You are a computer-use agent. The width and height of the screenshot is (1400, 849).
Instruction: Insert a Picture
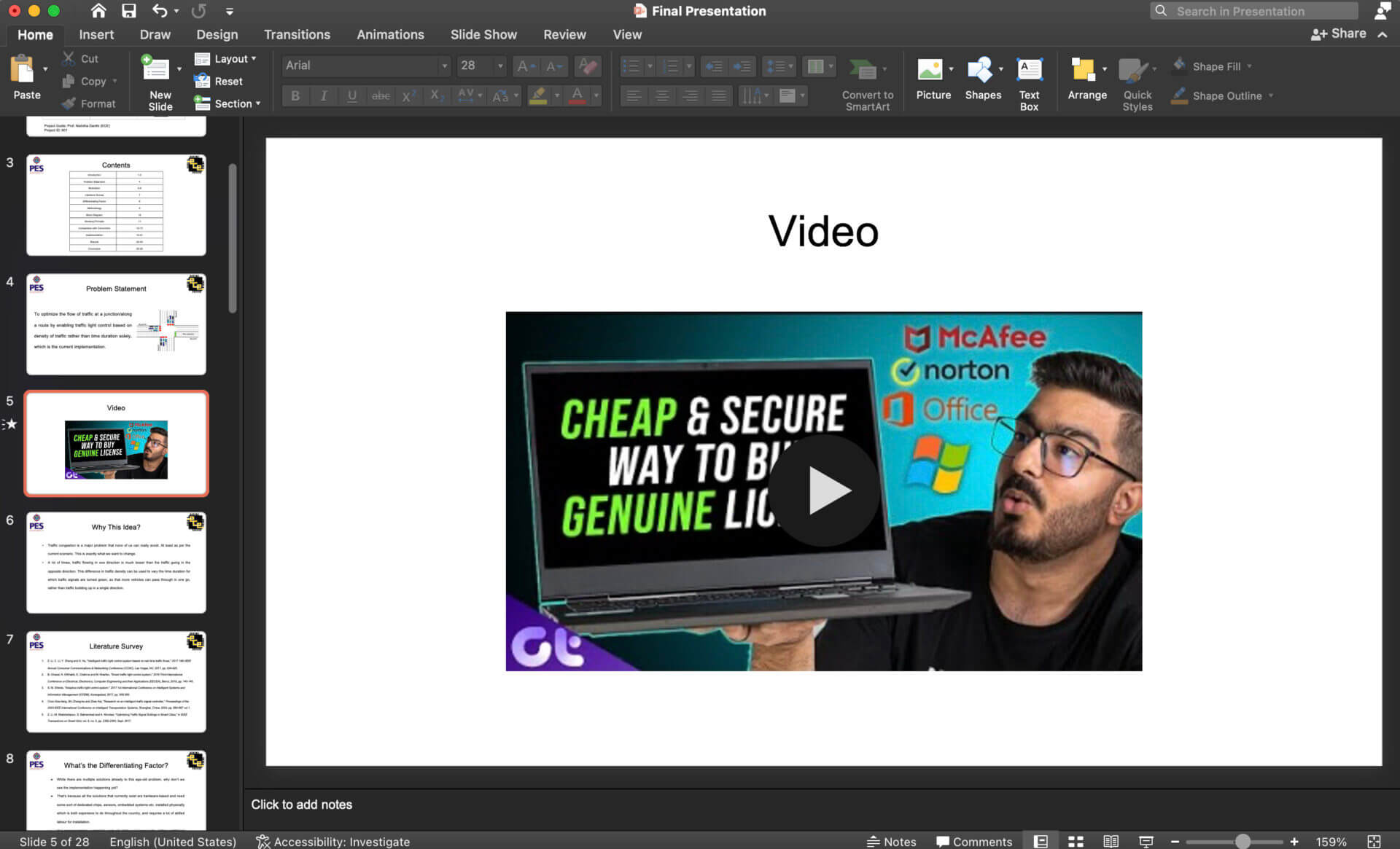tap(933, 79)
